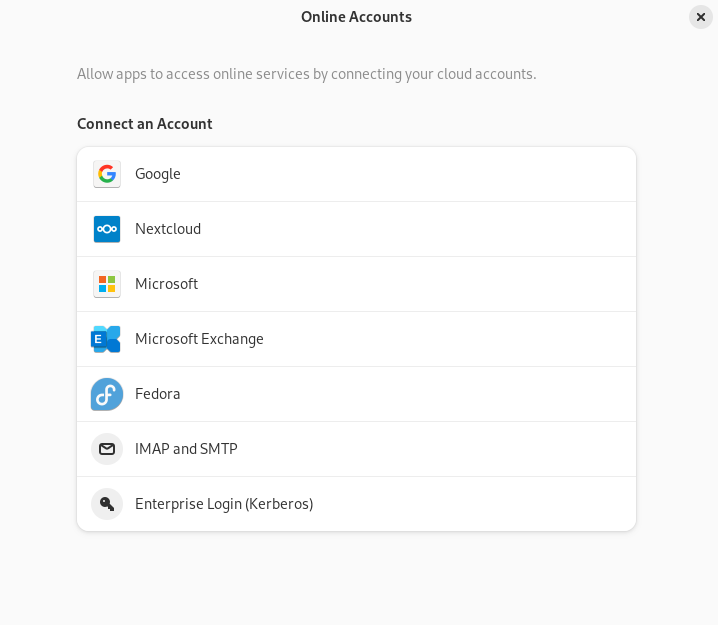The height and width of the screenshot is (625, 718).
Task: Pick the Microsoft account label
Action: [x=166, y=284]
